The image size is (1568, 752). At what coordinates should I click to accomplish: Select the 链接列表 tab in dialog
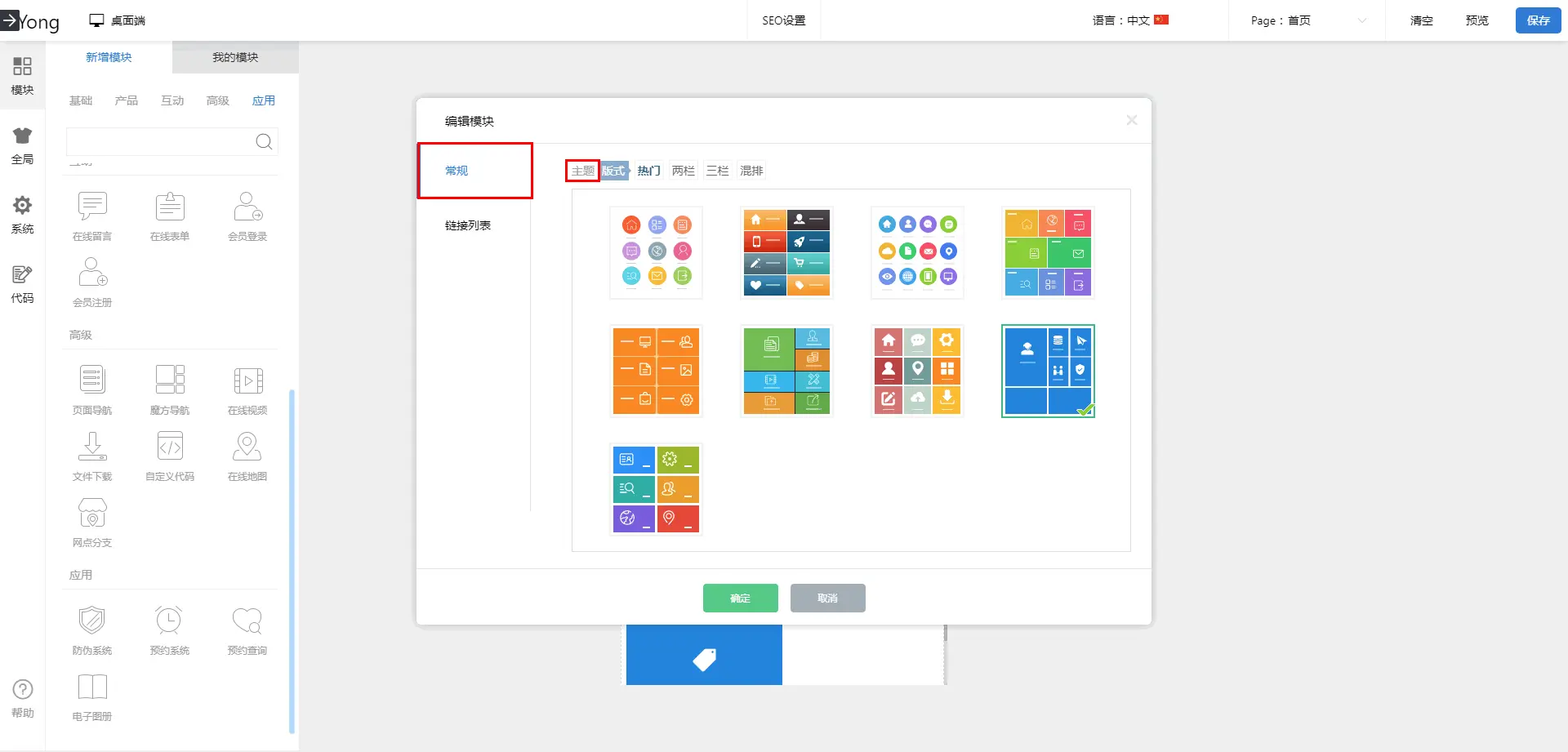point(468,225)
